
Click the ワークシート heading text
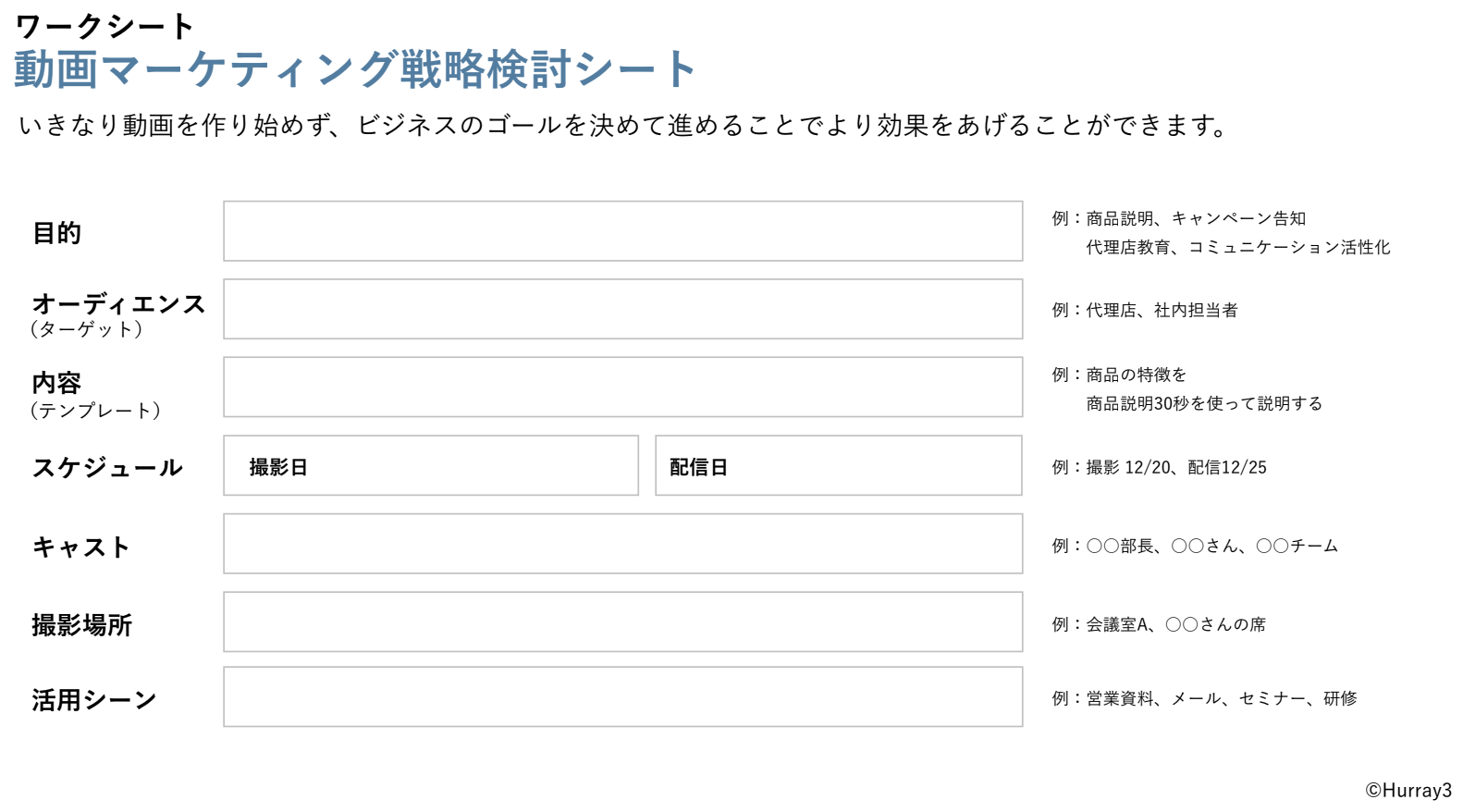tap(104, 26)
